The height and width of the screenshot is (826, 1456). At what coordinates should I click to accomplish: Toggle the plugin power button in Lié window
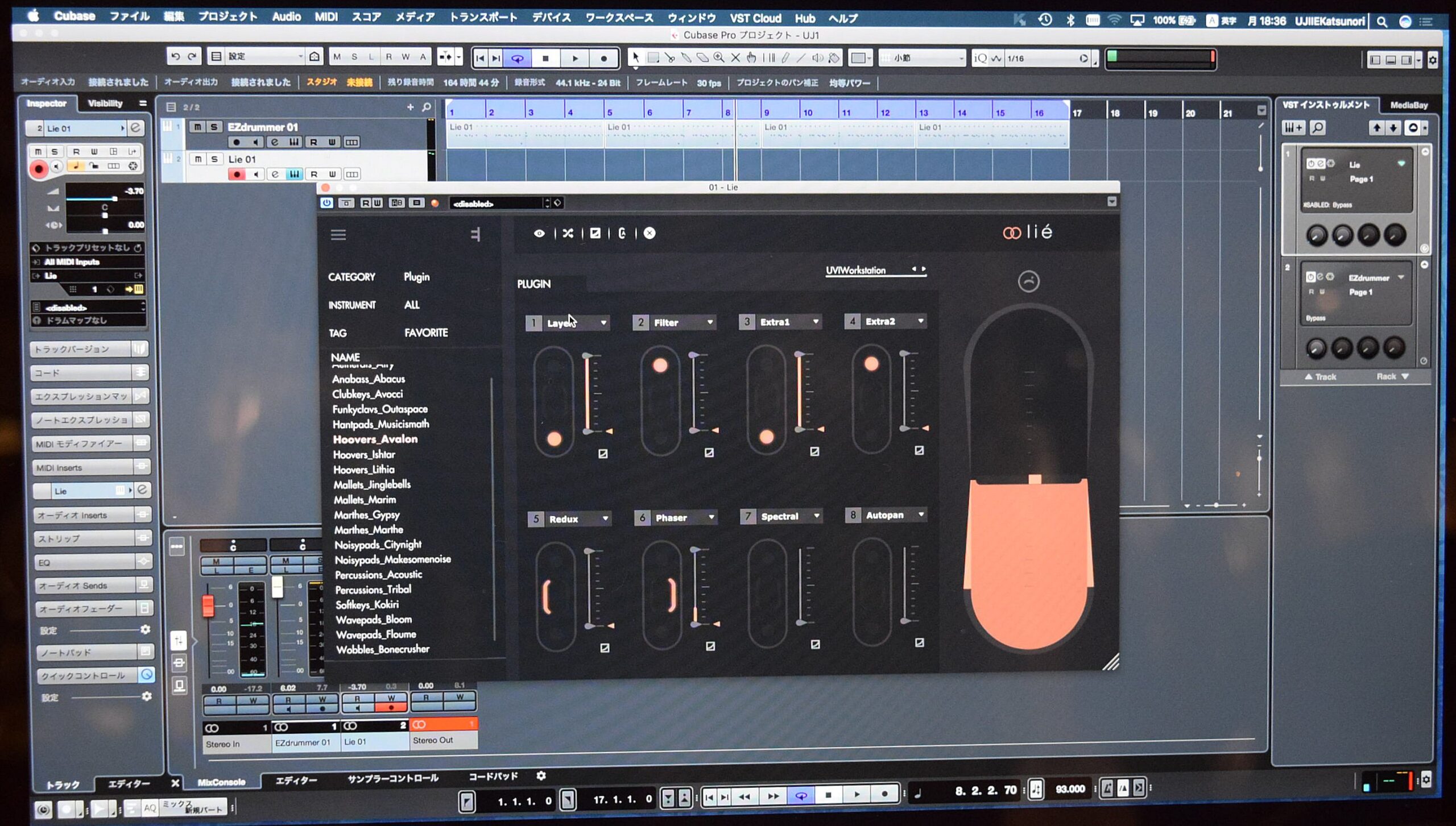tap(326, 203)
